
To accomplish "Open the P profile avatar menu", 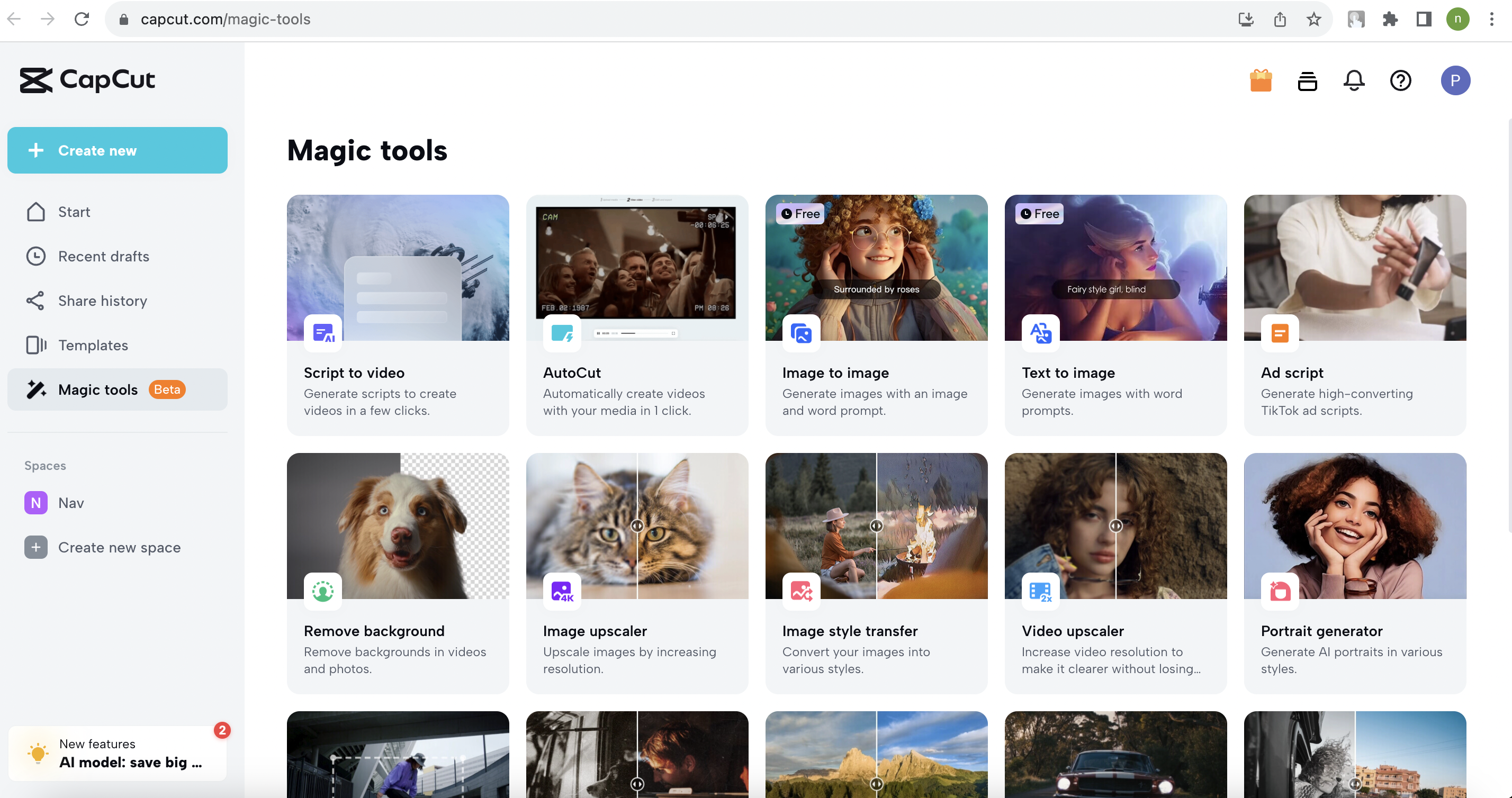I will point(1455,80).
